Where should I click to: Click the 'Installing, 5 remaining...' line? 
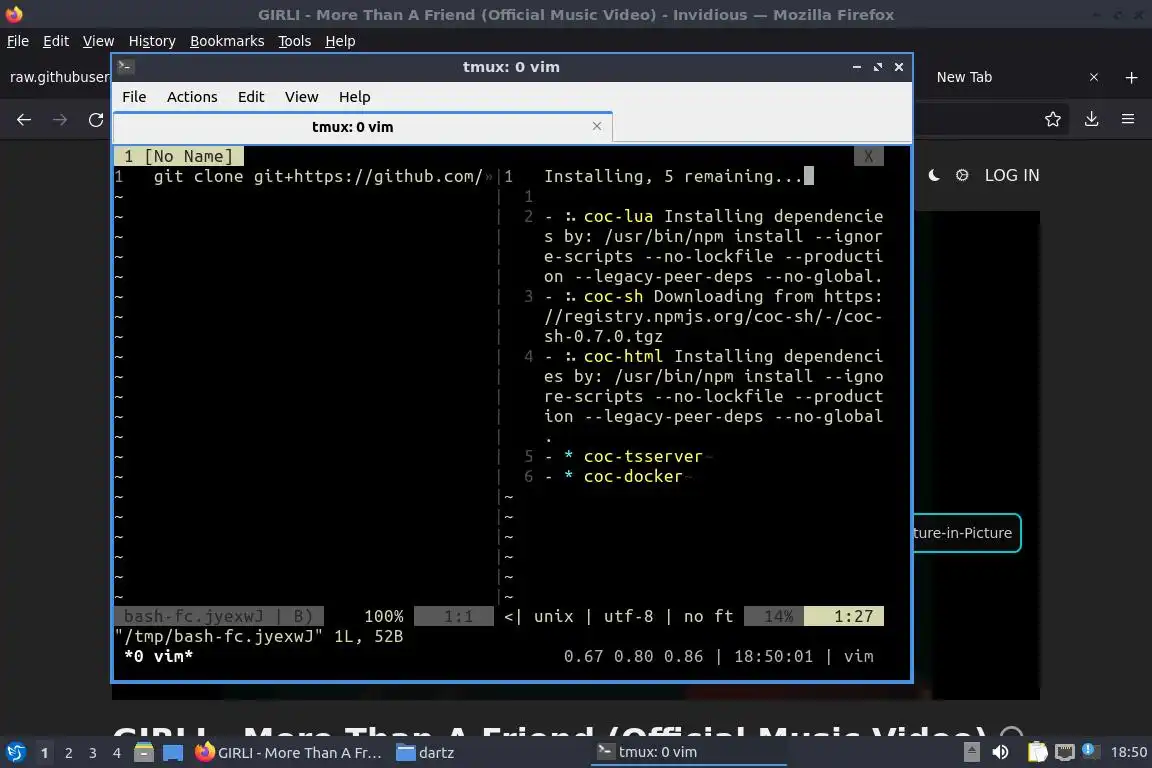[673, 176]
